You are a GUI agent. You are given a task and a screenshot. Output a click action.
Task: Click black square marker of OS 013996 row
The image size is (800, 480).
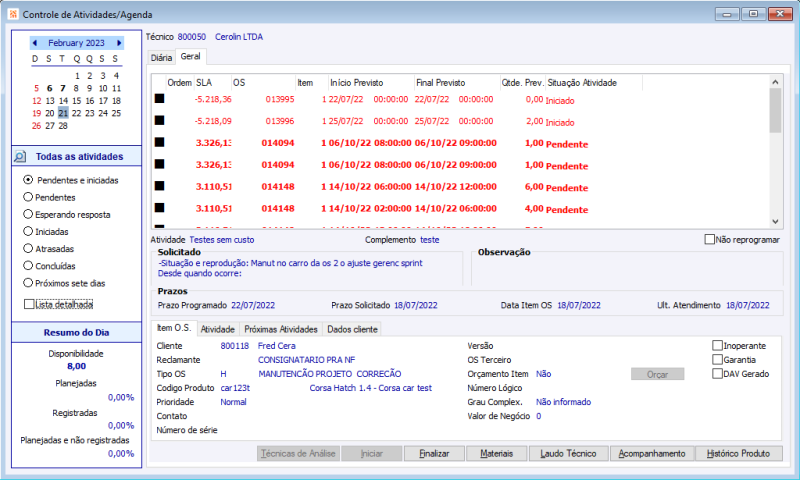click(x=158, y=121)
